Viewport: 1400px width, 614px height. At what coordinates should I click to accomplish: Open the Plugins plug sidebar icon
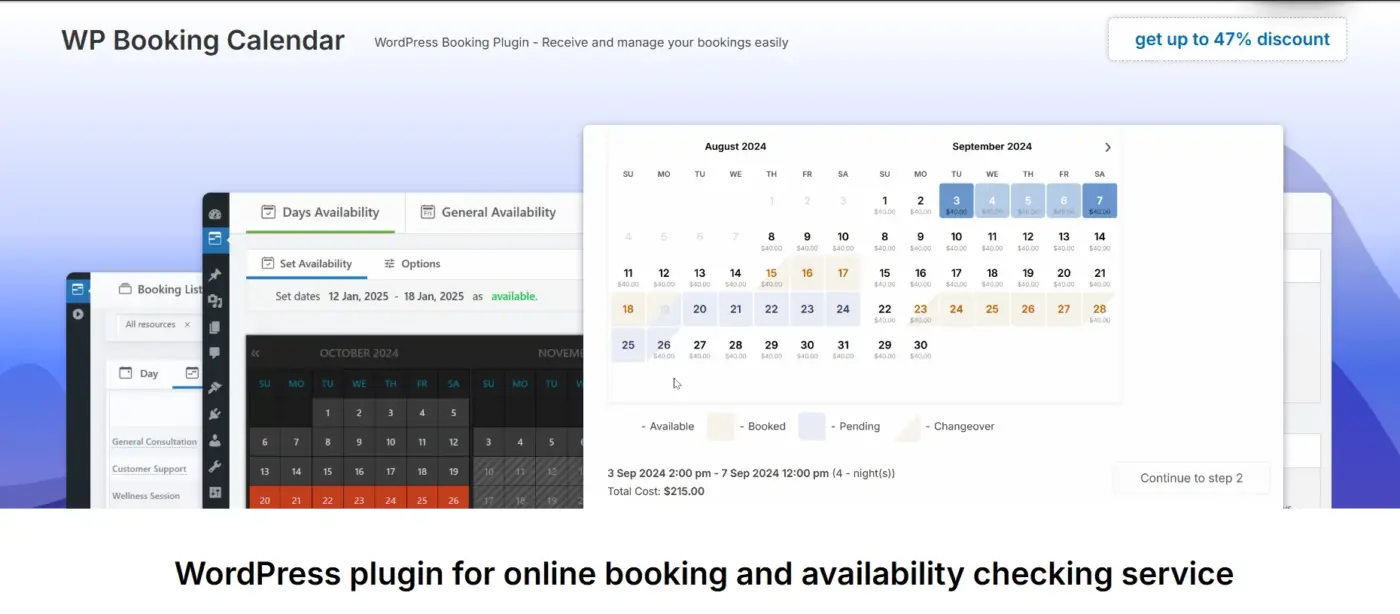click(215, 414)
